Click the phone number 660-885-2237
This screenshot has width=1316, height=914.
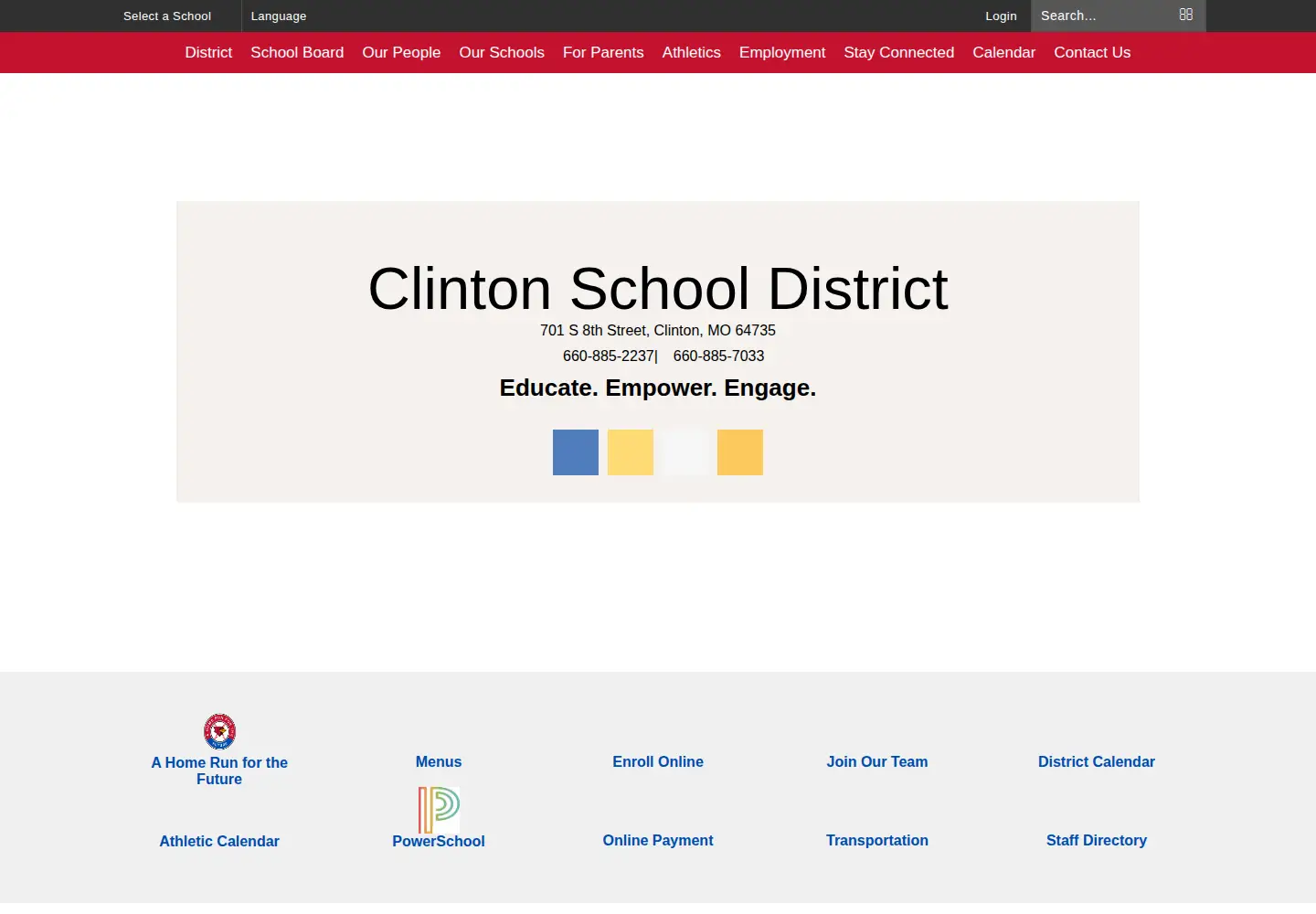[x=609, y=356]
